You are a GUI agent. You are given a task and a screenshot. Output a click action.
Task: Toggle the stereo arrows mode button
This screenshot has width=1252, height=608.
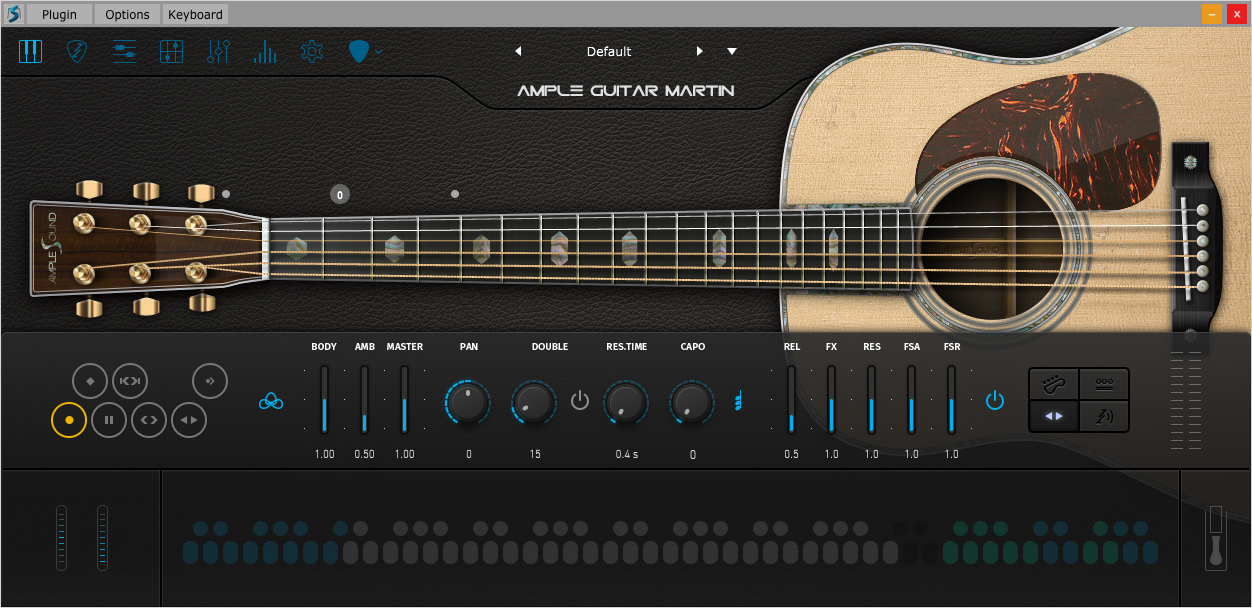coord(1054,416)
